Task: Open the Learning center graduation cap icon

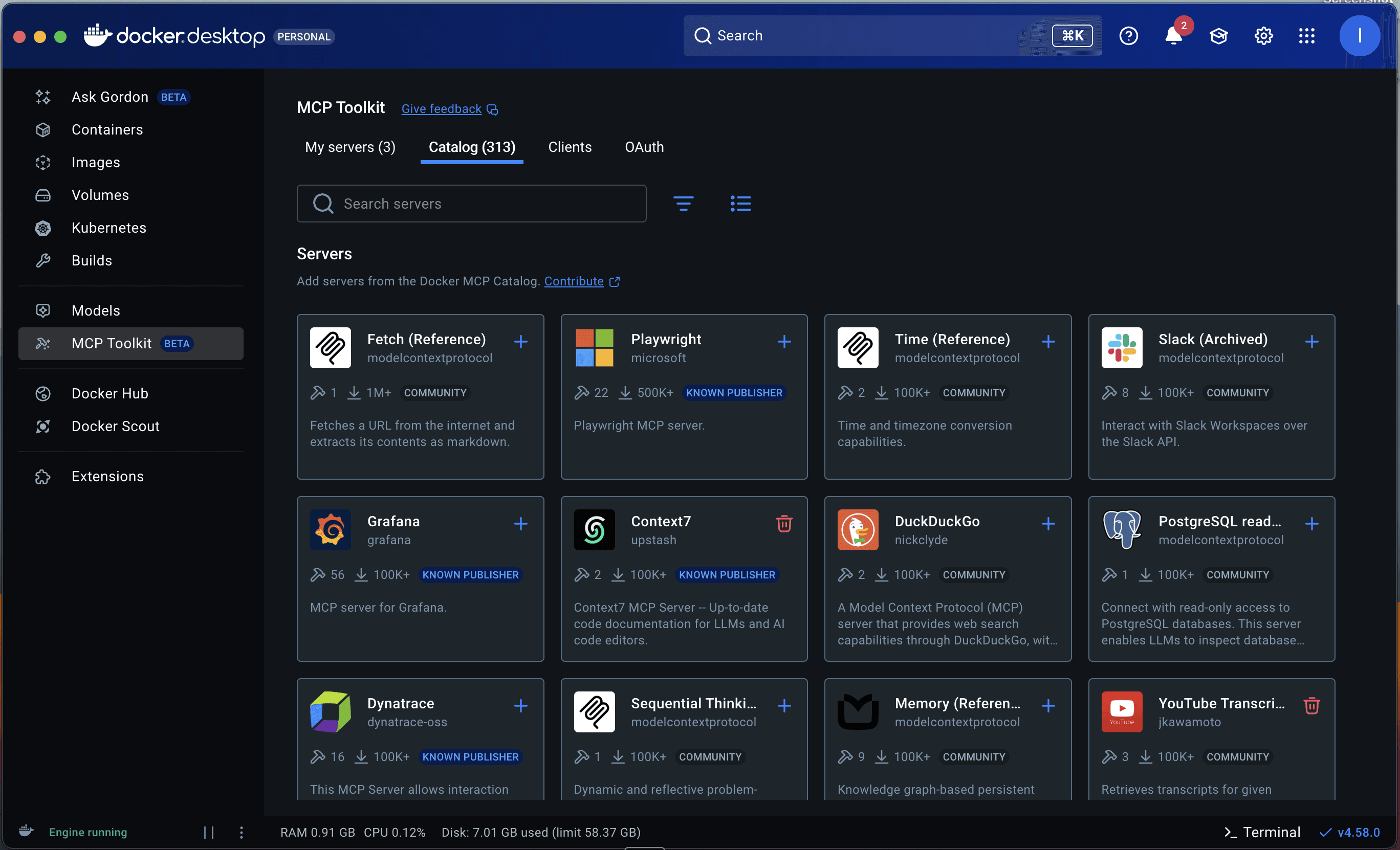Action: pos(1218,36)
